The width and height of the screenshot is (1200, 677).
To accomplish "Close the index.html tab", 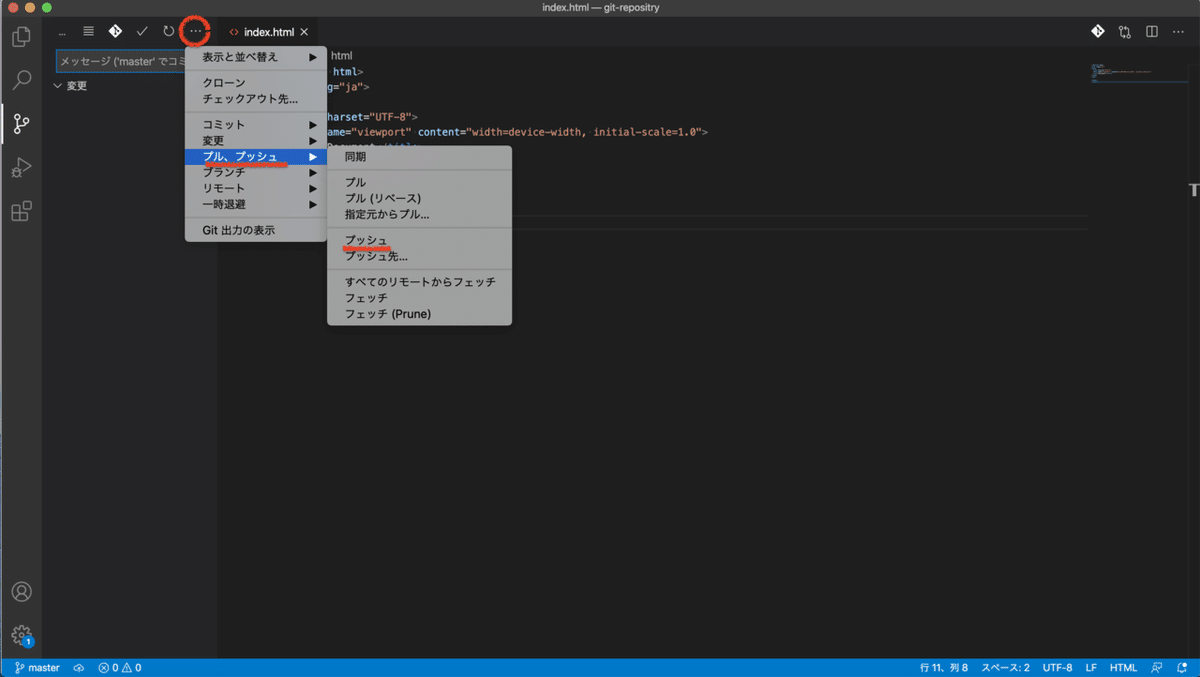I will (304, 32).
